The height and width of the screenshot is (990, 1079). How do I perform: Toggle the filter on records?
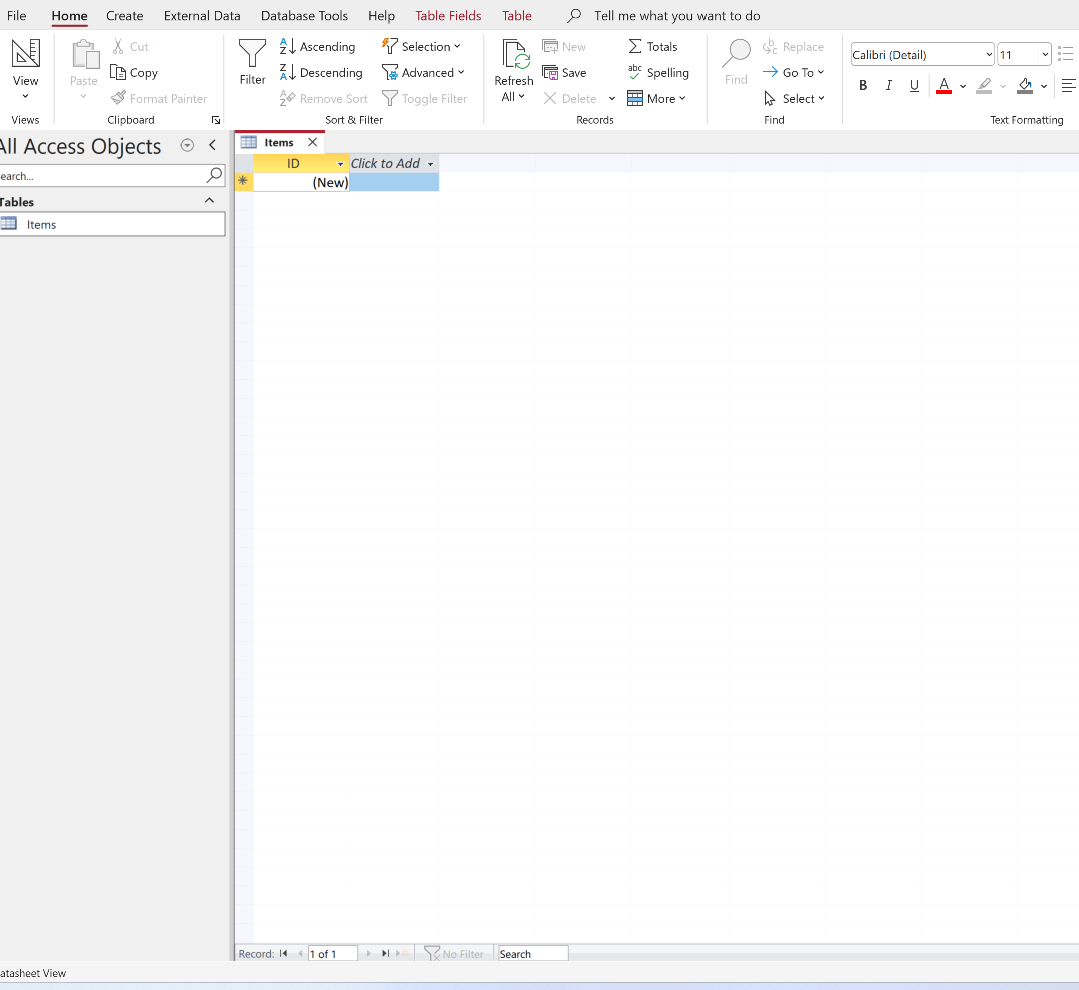click(x=425, y=98)
